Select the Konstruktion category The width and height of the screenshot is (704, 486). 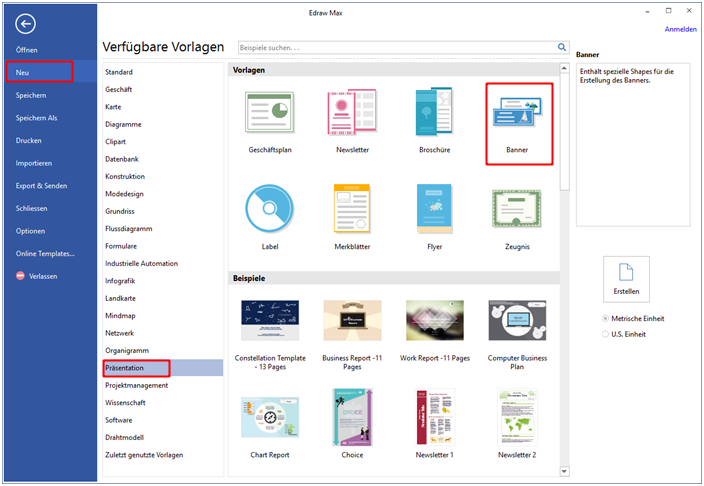125,177
